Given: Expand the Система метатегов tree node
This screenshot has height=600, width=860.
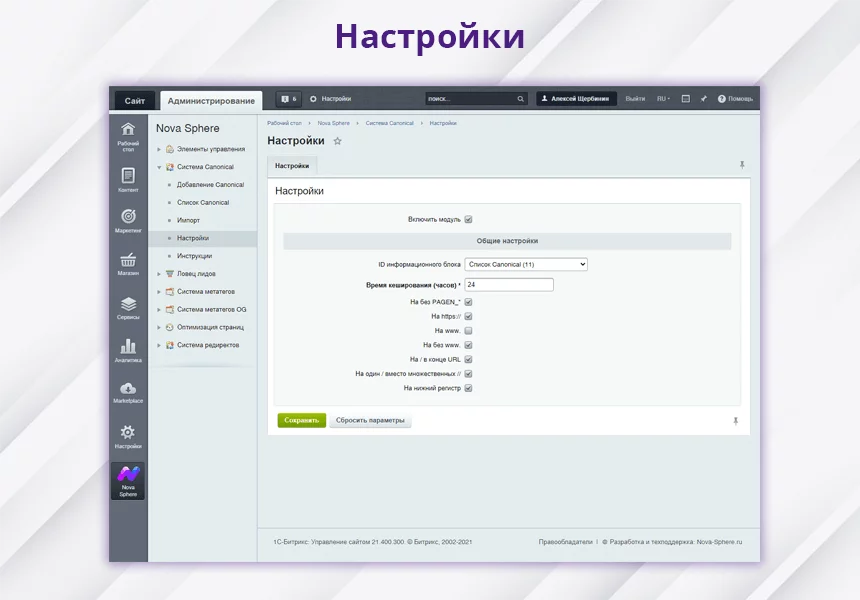Looking at the screenshot, I should coord(158,292).
